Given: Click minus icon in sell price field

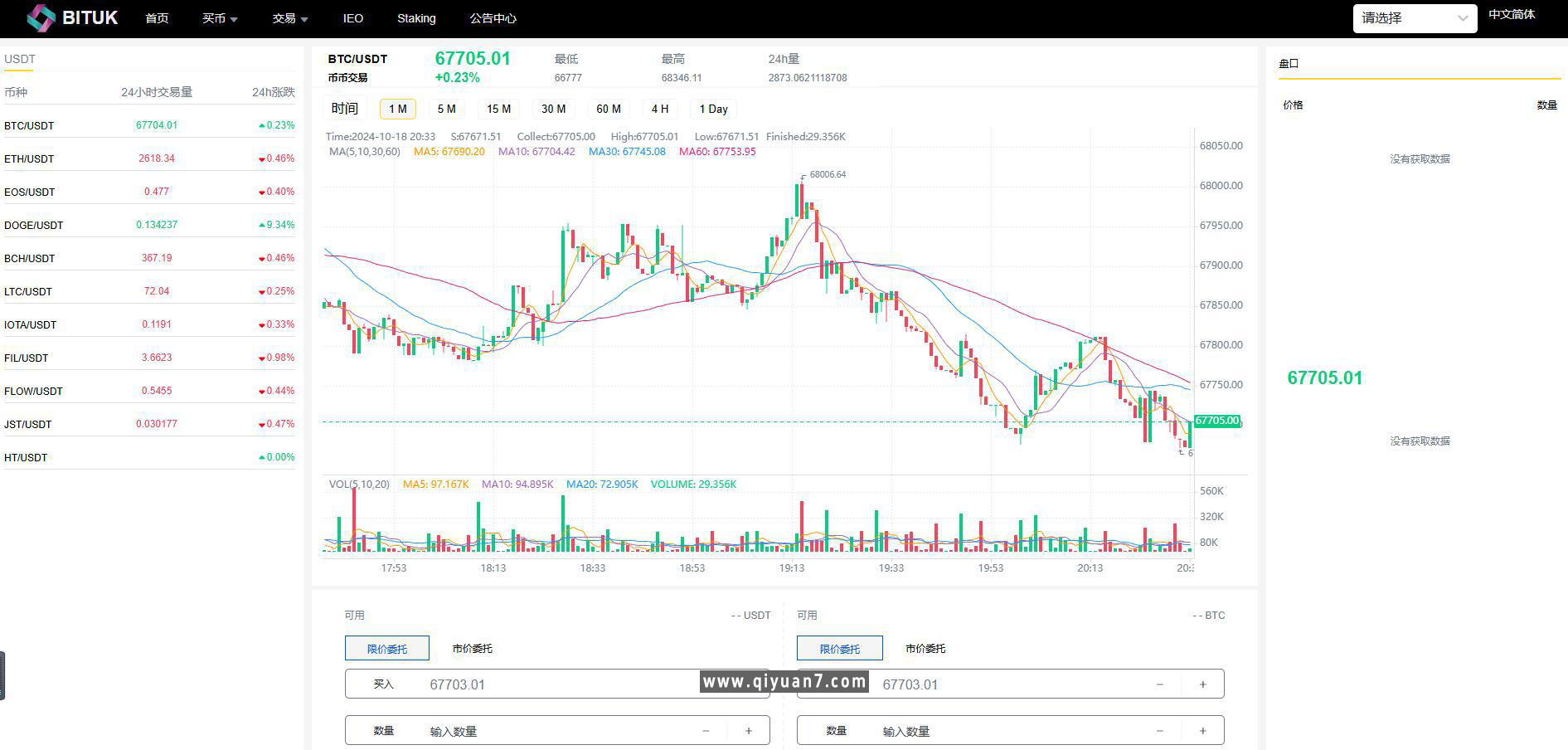Looking at the screenshot, I should coord(1159,684).
